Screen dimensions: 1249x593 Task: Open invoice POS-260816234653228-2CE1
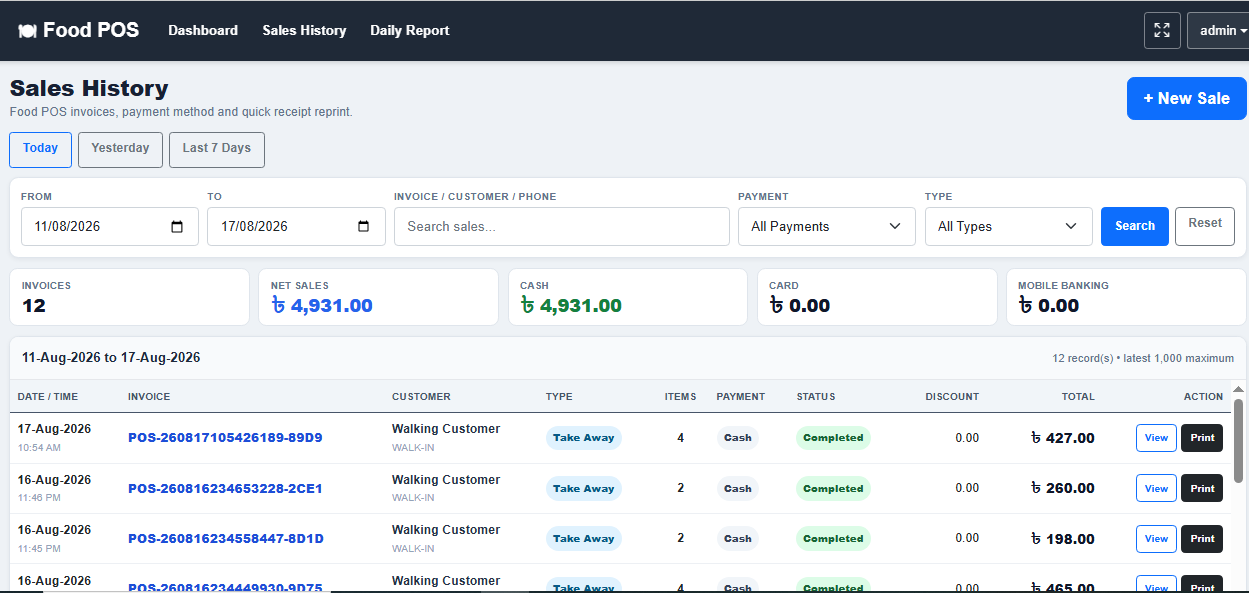(225, 489)
